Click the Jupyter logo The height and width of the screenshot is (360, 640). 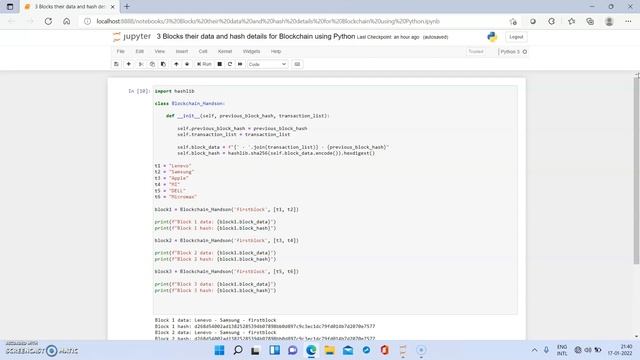click(132, 37)
